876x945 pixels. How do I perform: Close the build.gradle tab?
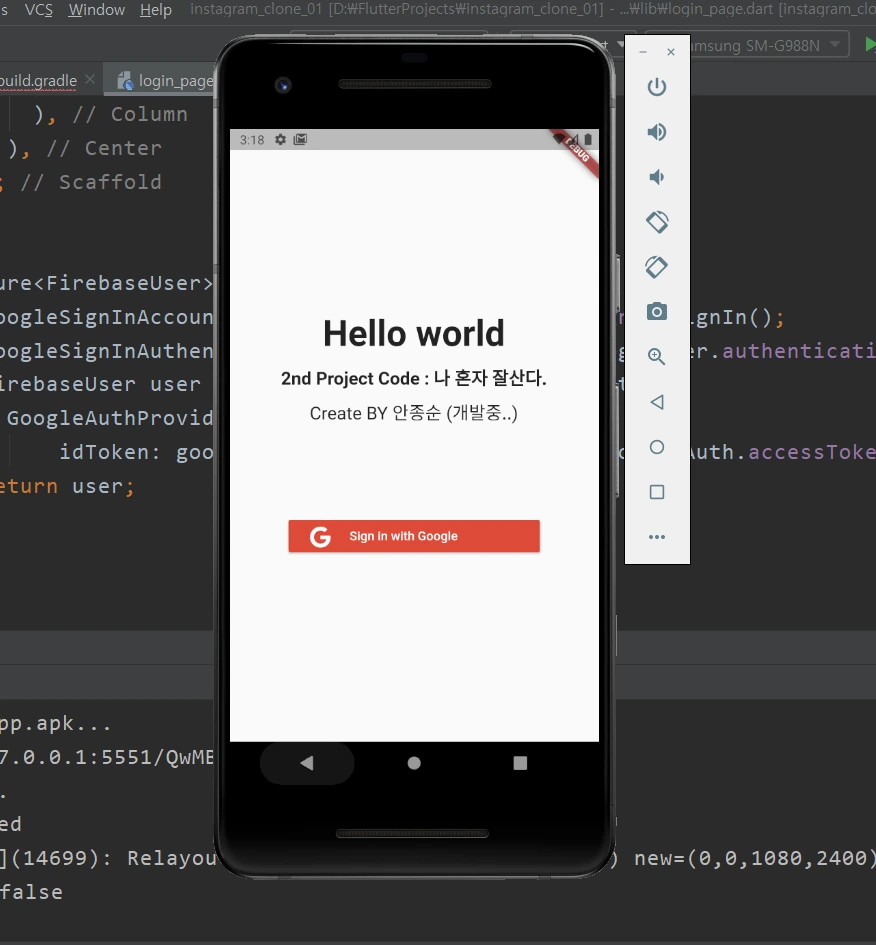pos(90,80)
